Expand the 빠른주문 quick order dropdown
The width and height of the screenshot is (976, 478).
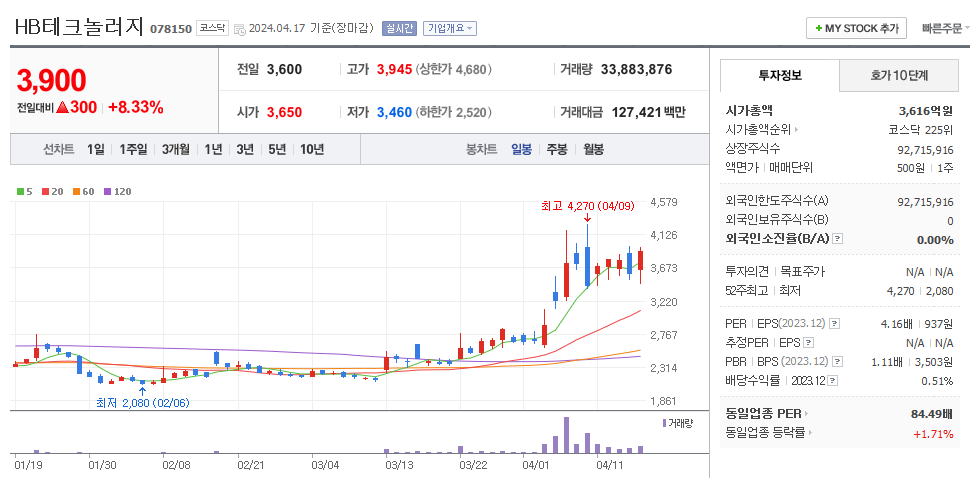[x=946, y=28]
